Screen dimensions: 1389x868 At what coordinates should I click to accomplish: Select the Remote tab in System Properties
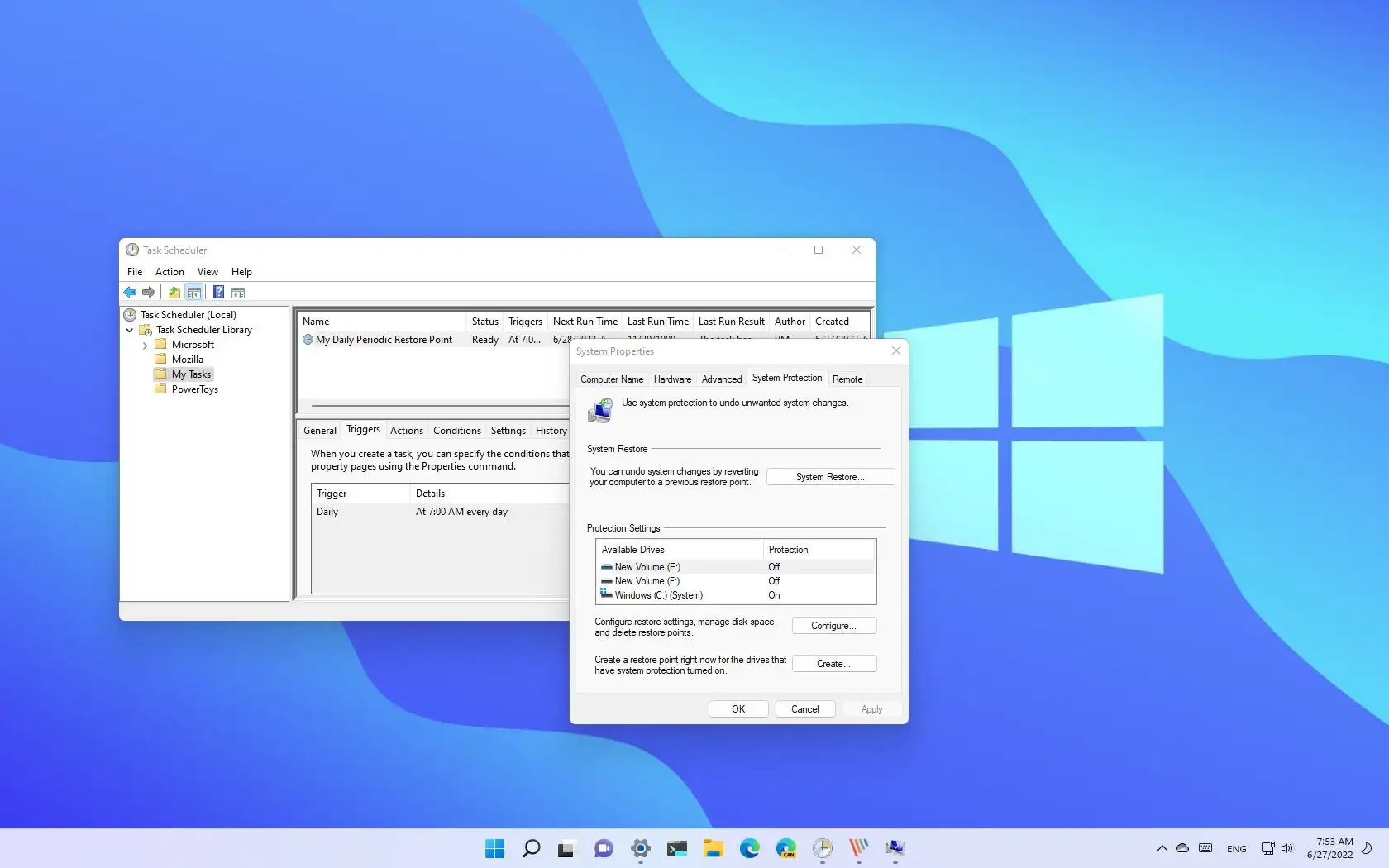tap(847, 379)
